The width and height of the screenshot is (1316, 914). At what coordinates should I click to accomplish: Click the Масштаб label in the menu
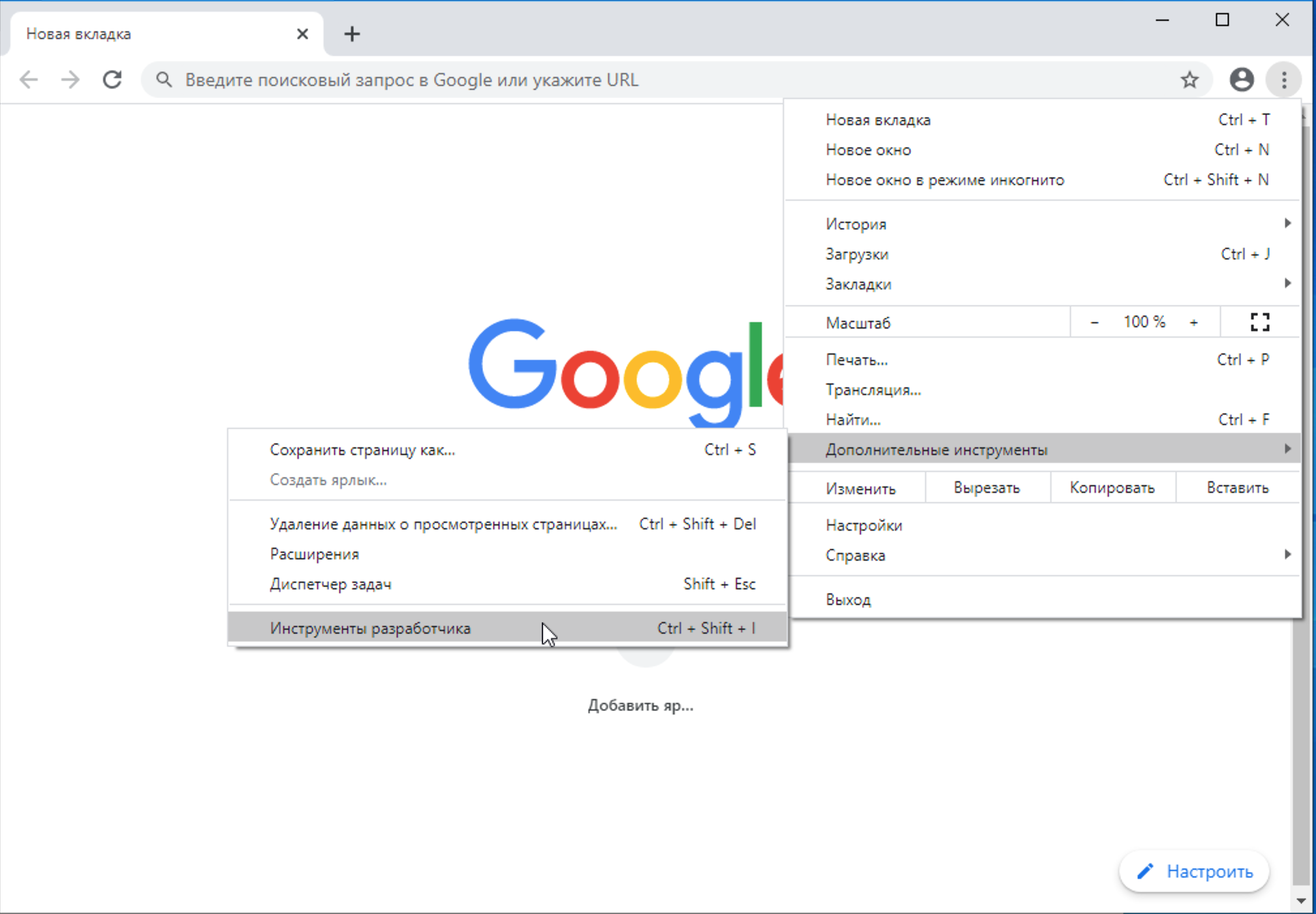point(858,323)
